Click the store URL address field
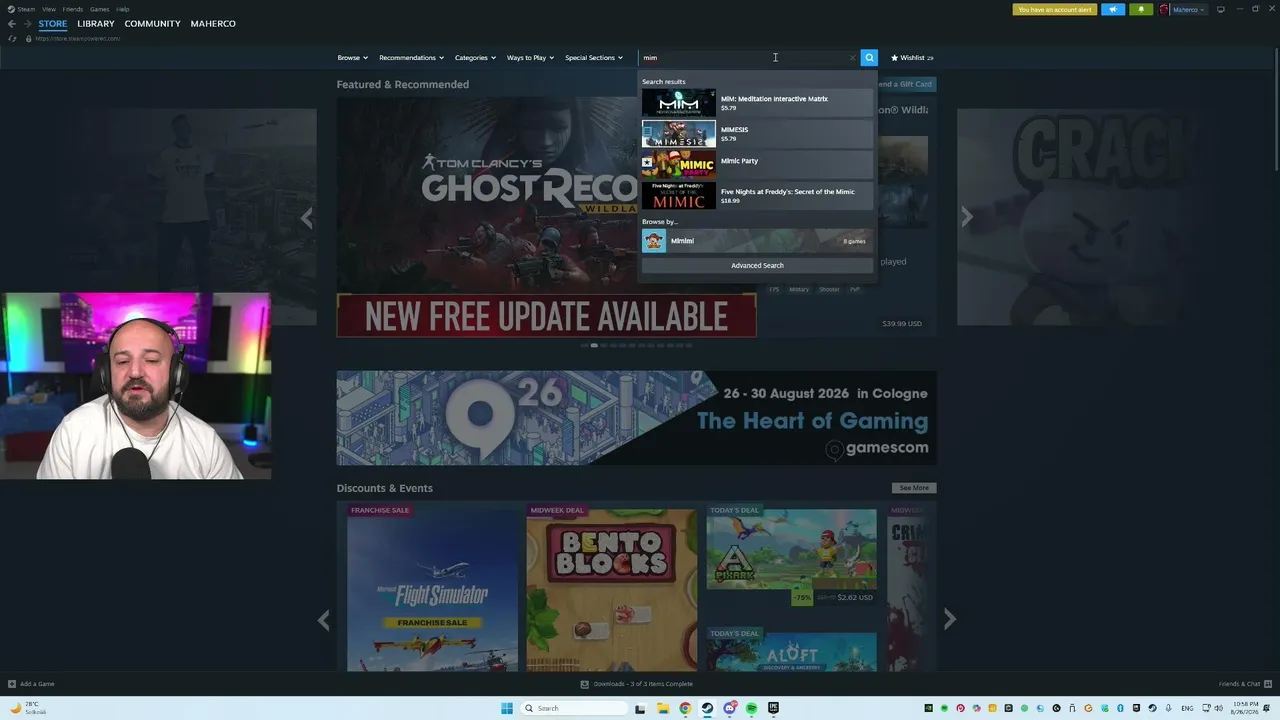The width and height of the screenshot is (1280, 720). [78, 39]
